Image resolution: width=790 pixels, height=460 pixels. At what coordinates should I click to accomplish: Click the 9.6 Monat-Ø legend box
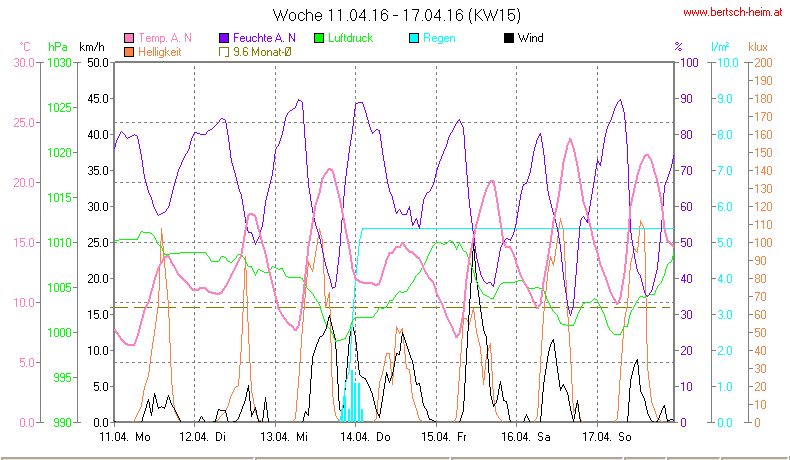pos(224,52)
